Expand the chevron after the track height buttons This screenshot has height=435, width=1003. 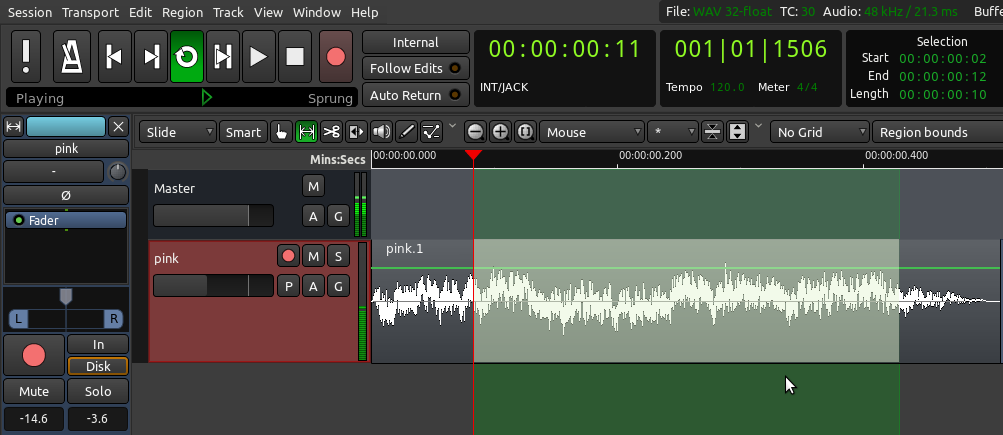pyautogui.click(x=759, y=125)
